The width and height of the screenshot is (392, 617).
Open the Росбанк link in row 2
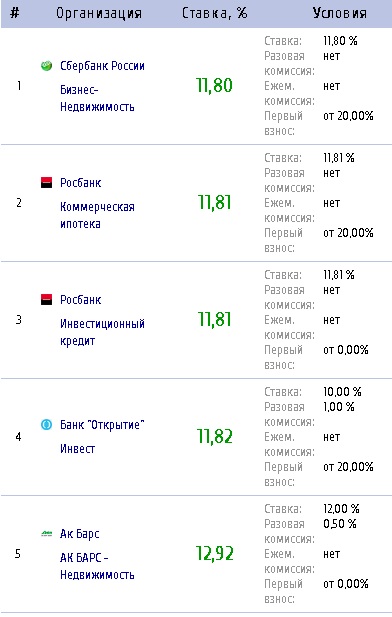click(81, 183)
